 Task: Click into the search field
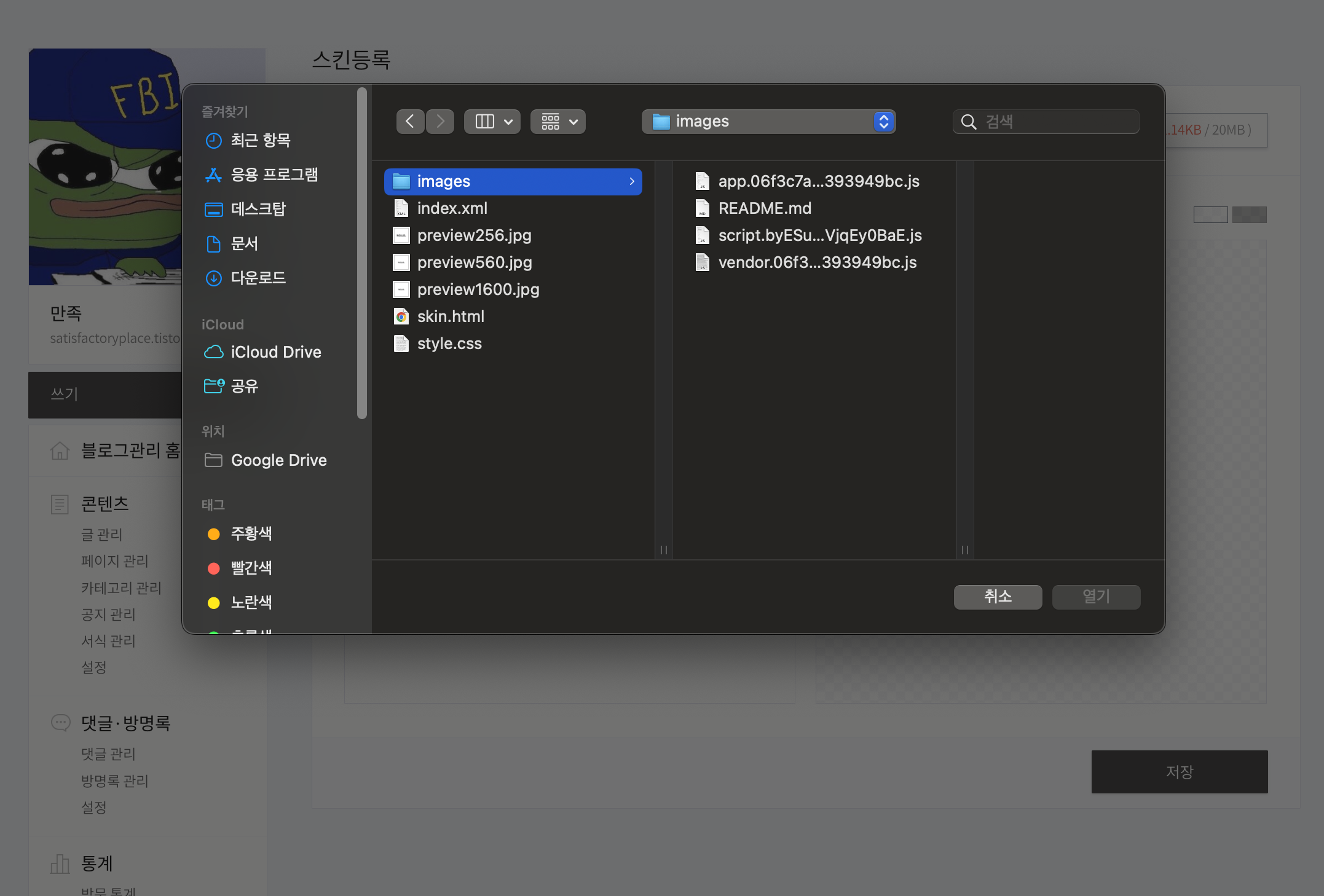pyautogui.click(x=1057, y=122)
